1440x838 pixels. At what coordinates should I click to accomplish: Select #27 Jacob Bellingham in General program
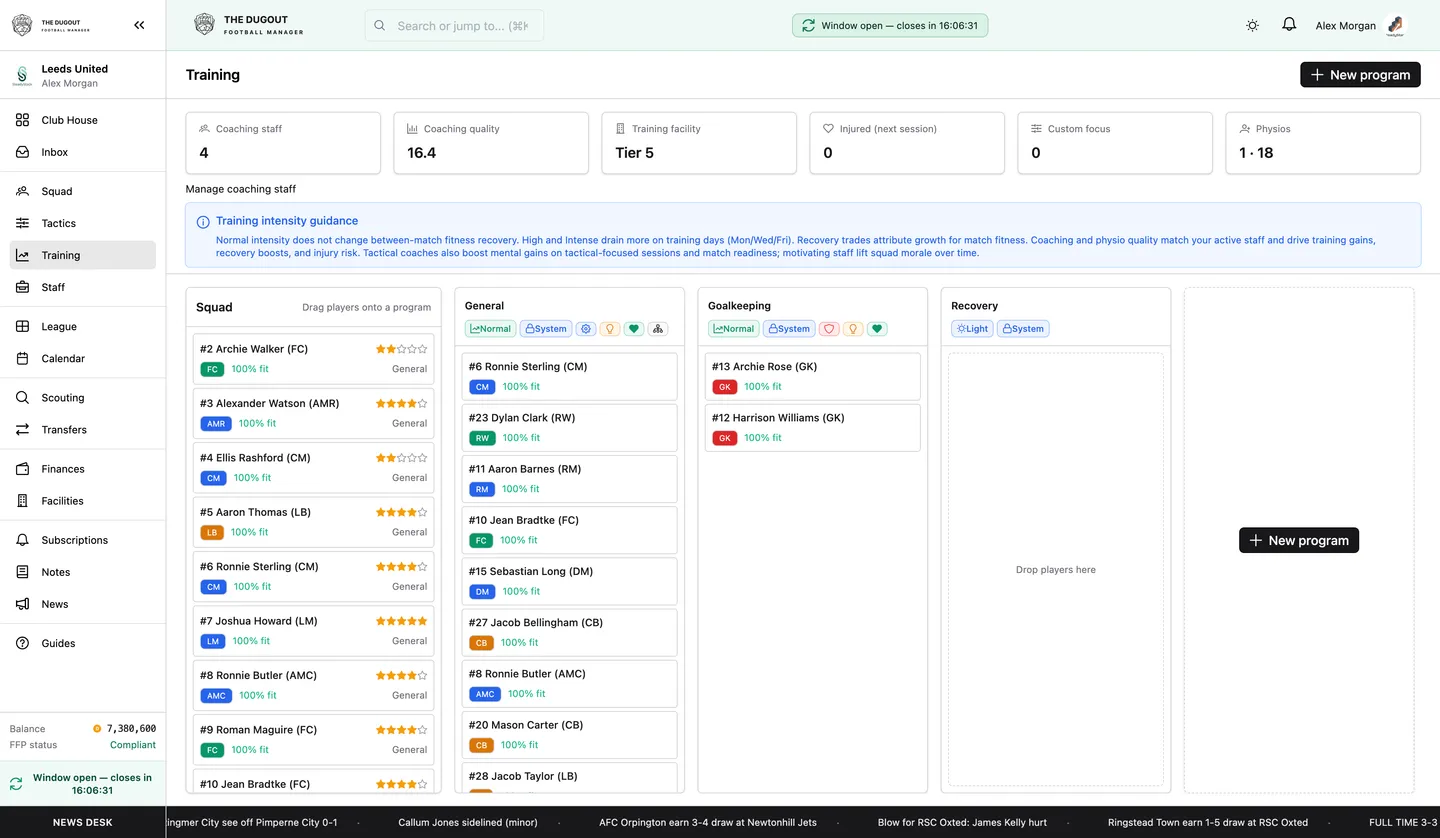click(x=569, y=632)
